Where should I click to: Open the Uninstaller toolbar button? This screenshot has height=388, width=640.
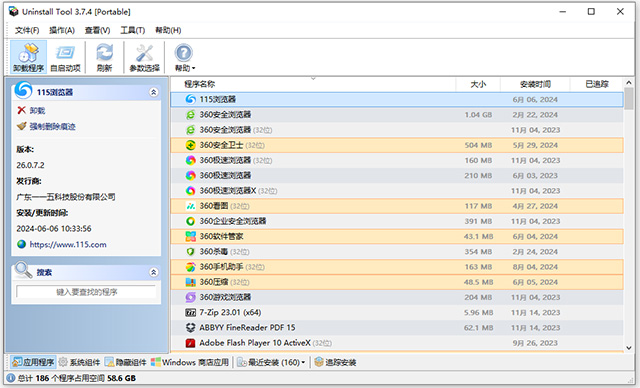coord(28,57)
